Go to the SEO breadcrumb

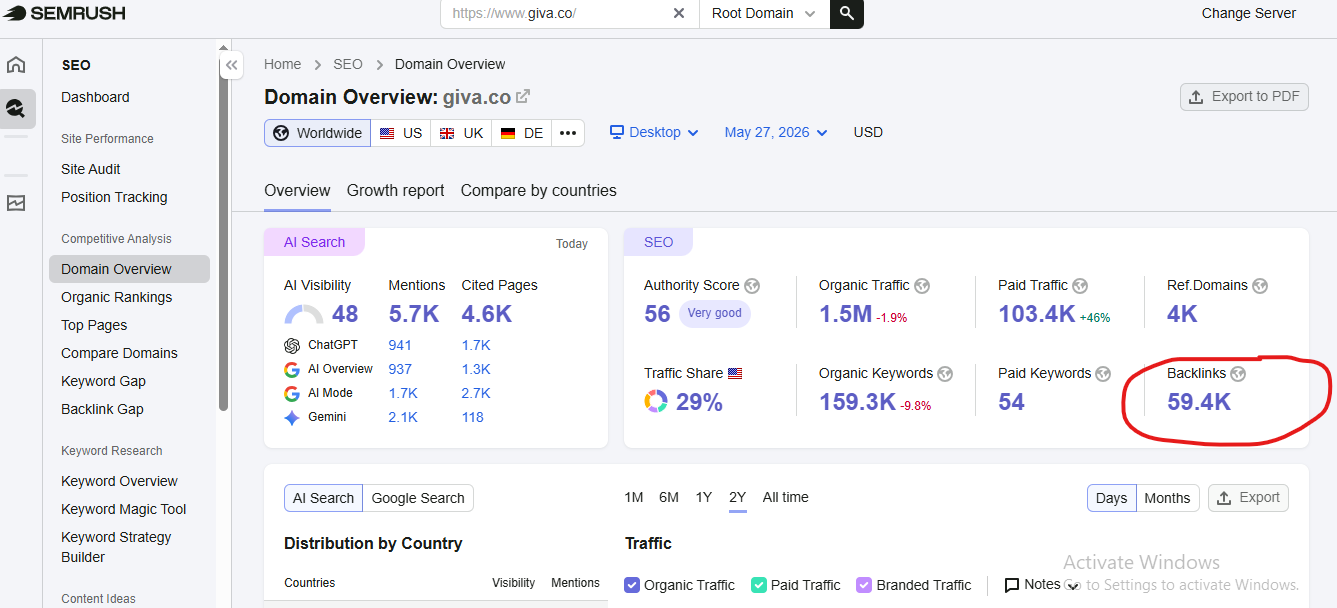pos(348,64)
